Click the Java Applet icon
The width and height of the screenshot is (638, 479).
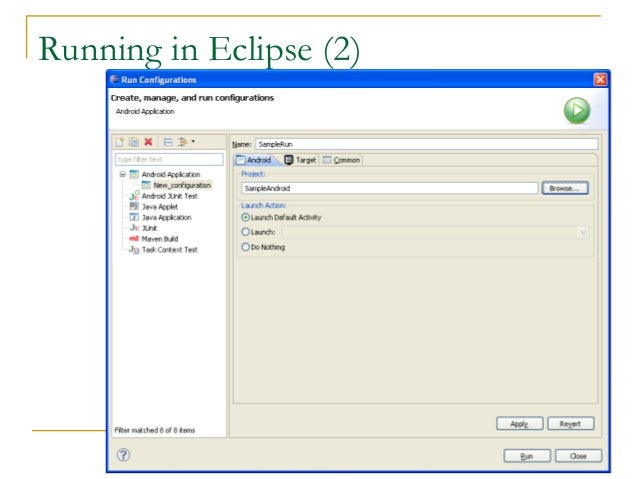pos(134,206)
